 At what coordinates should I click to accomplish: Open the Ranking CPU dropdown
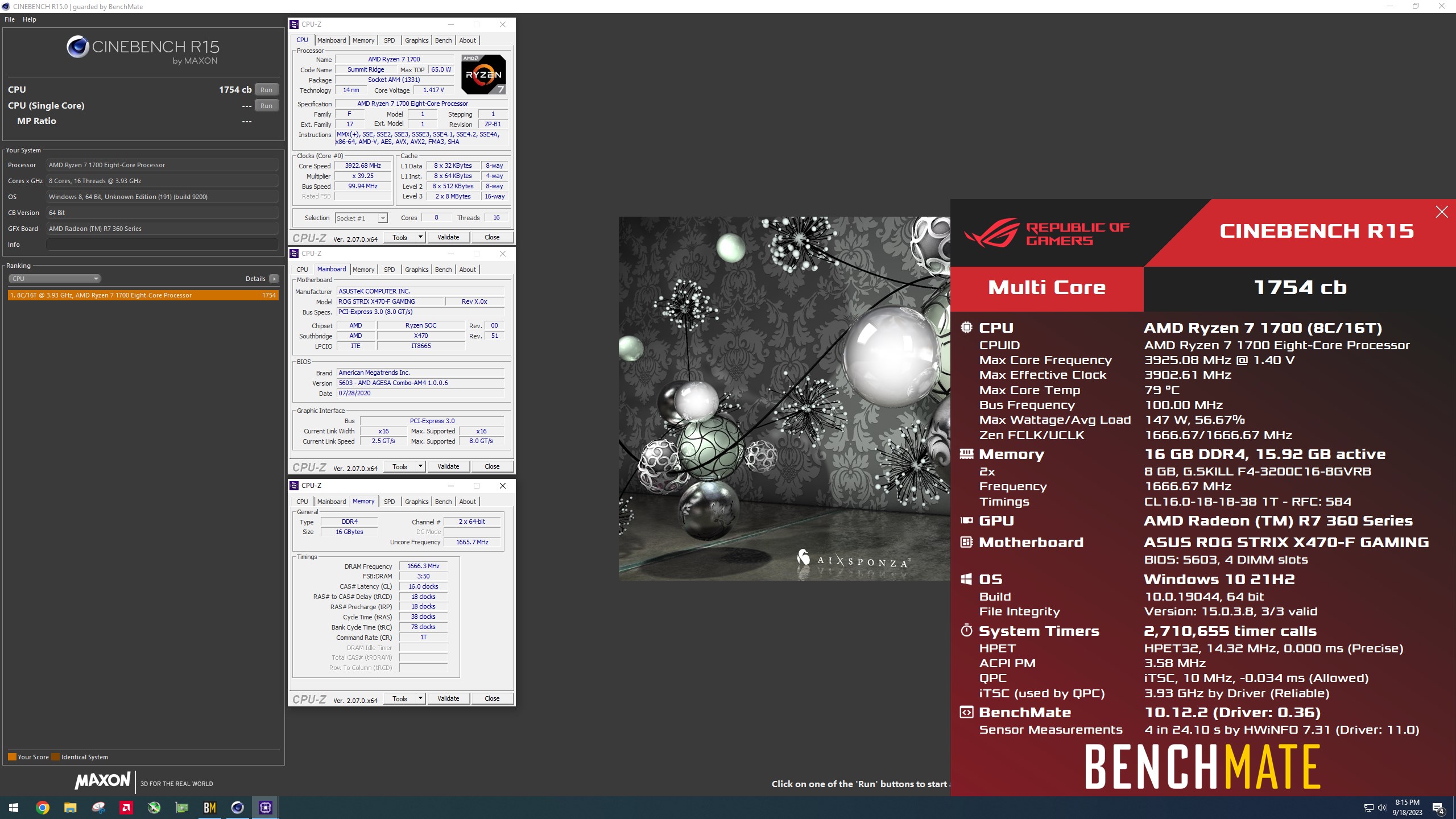click(55, 279)
